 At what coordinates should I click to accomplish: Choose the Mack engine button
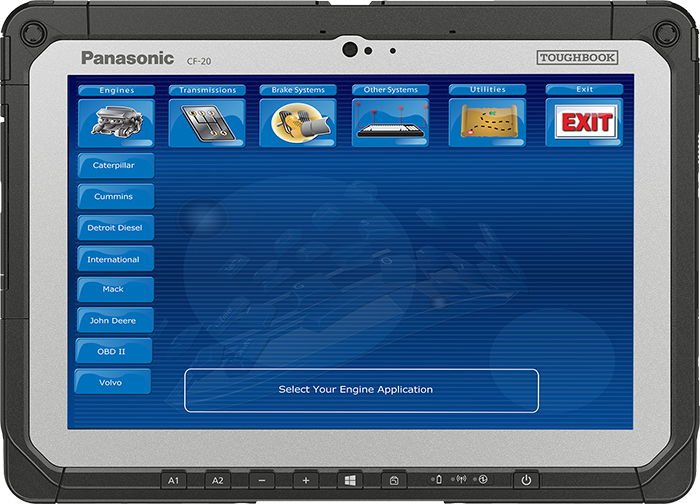(115, 290)
